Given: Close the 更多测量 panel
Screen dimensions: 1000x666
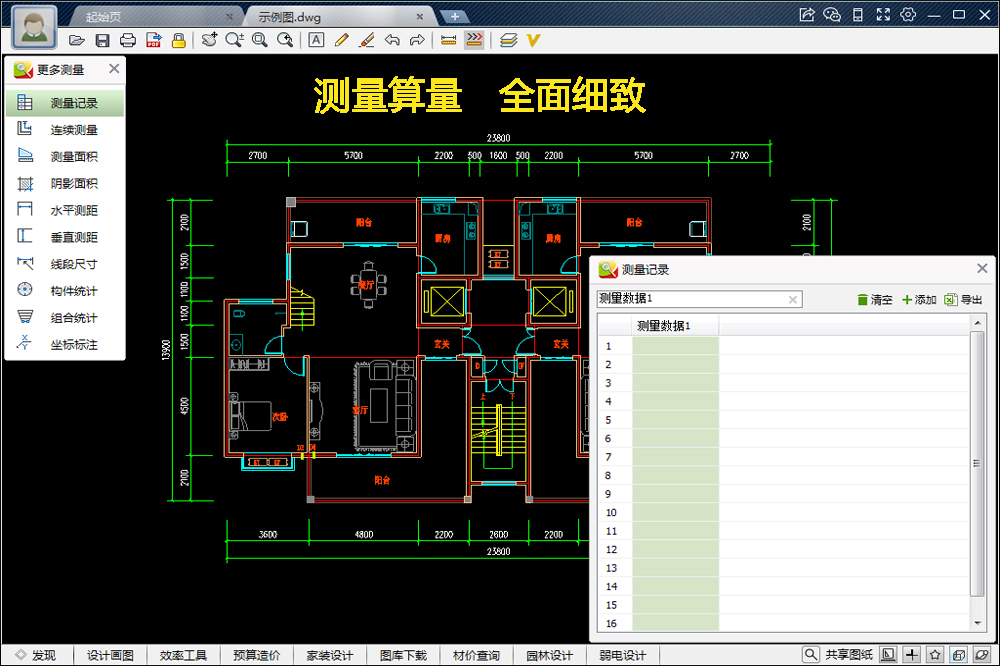Looking at the screenshot, I should (x=114, y=68).
